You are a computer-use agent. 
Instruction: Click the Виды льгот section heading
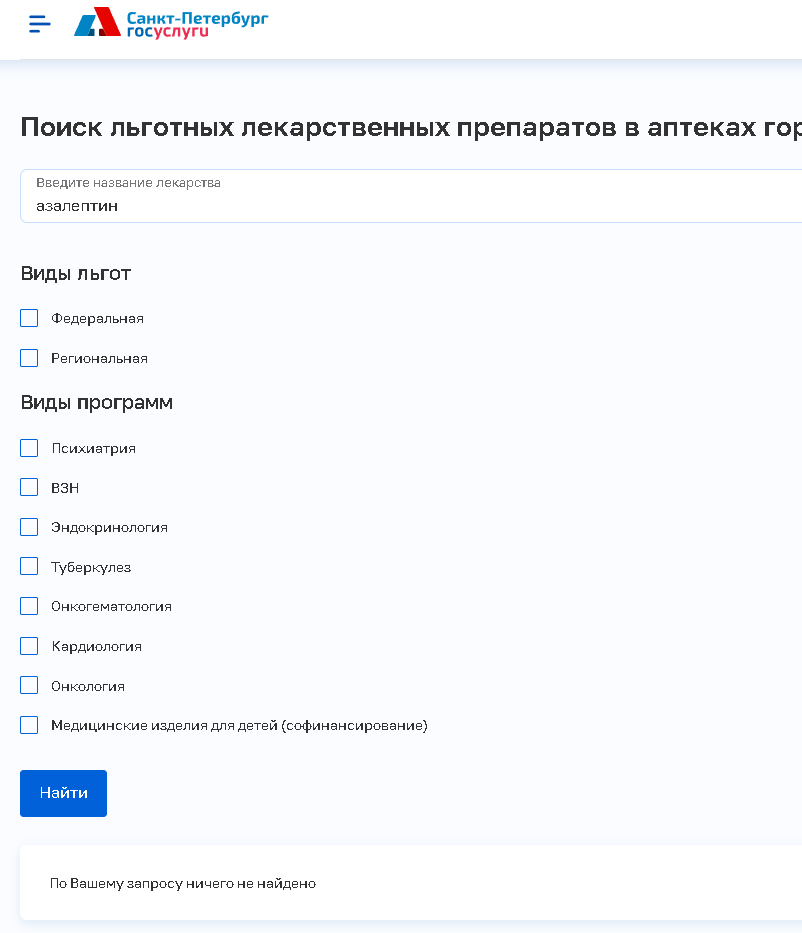tap(76, 273)
